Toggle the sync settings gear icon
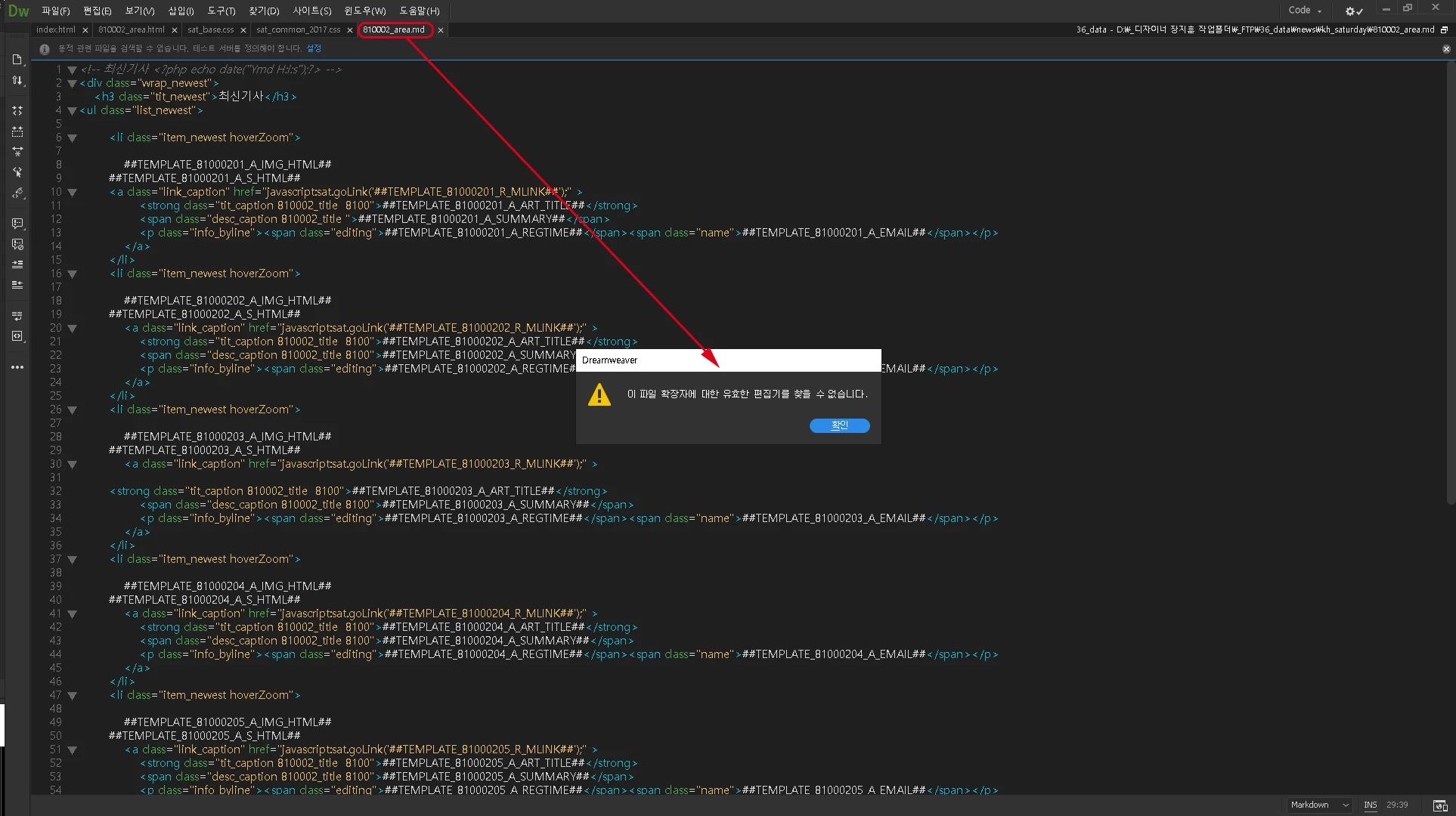Screen dimensions: 1456x816 pyautogui.click(x=1353, y=11)
